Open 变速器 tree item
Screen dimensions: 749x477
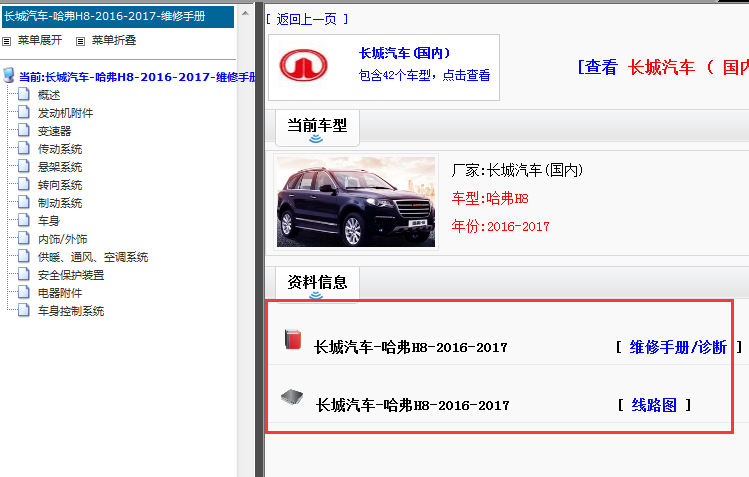click(54, 131)
